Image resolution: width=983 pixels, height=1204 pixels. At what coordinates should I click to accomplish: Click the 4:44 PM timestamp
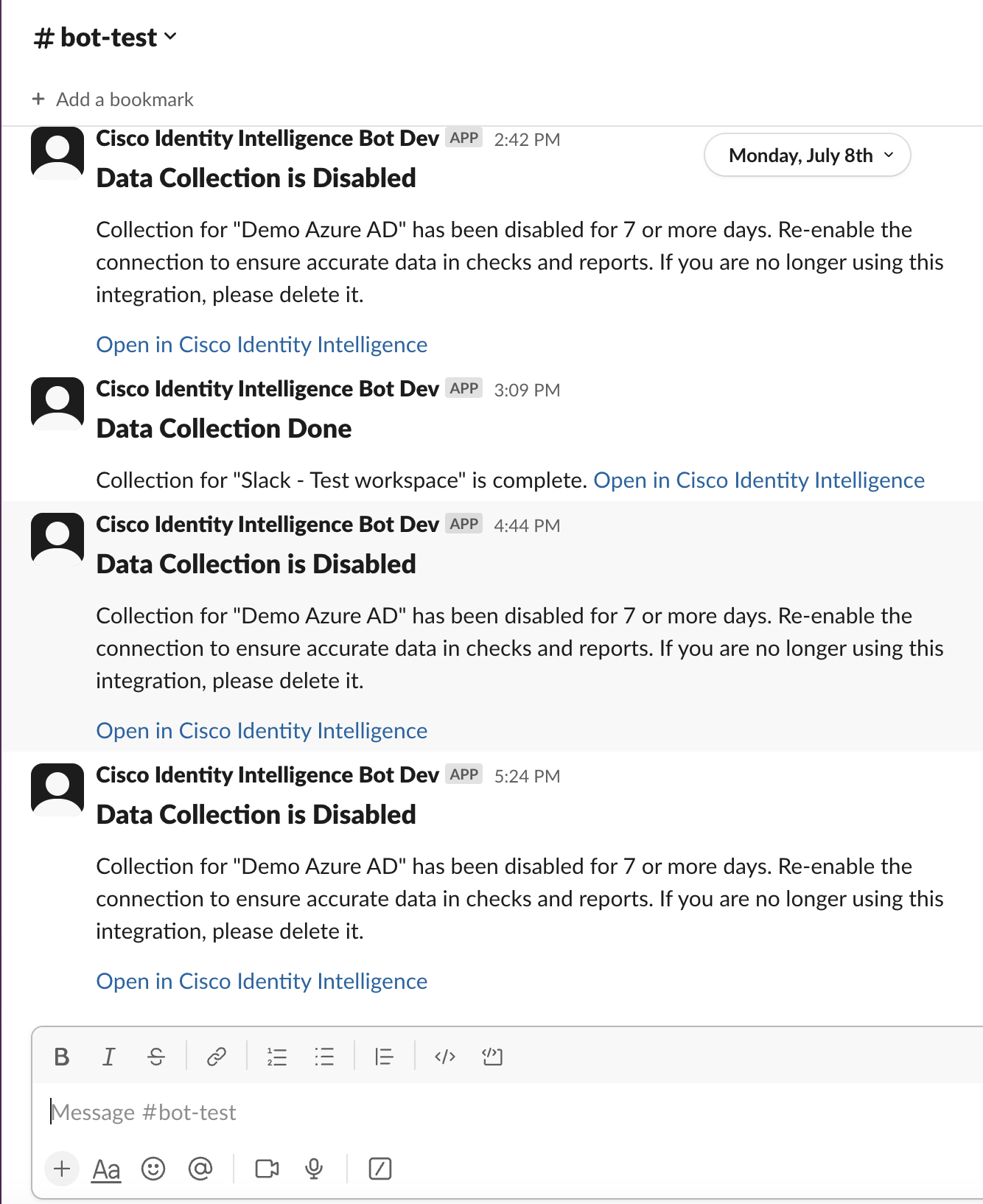[527, 526]
